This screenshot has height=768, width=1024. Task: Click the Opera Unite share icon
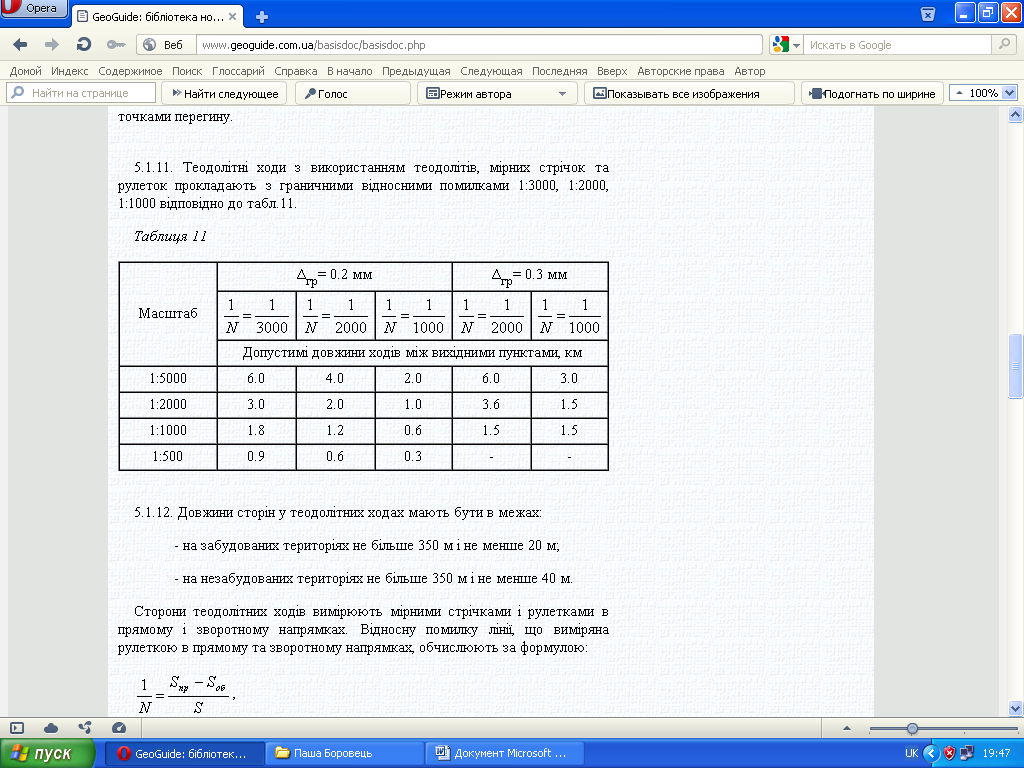[85, 727]
